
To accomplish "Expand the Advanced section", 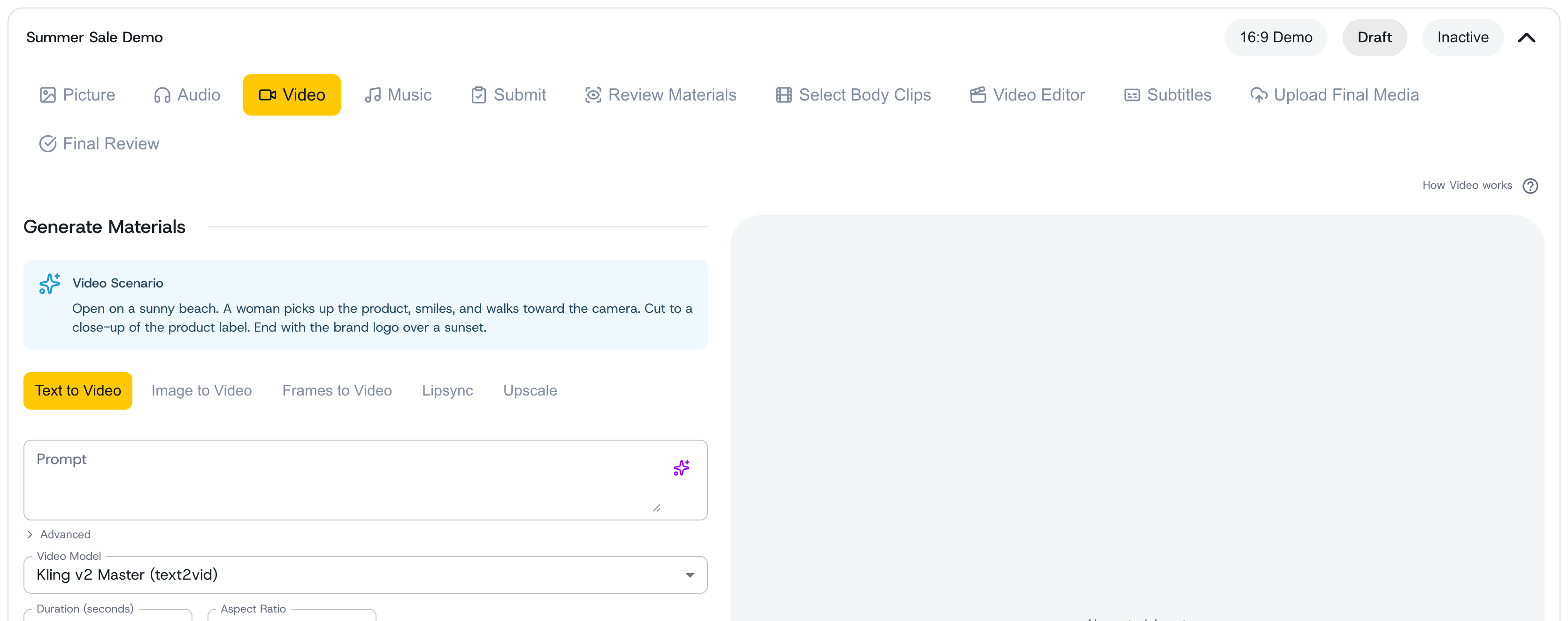I will pos(58,535).
